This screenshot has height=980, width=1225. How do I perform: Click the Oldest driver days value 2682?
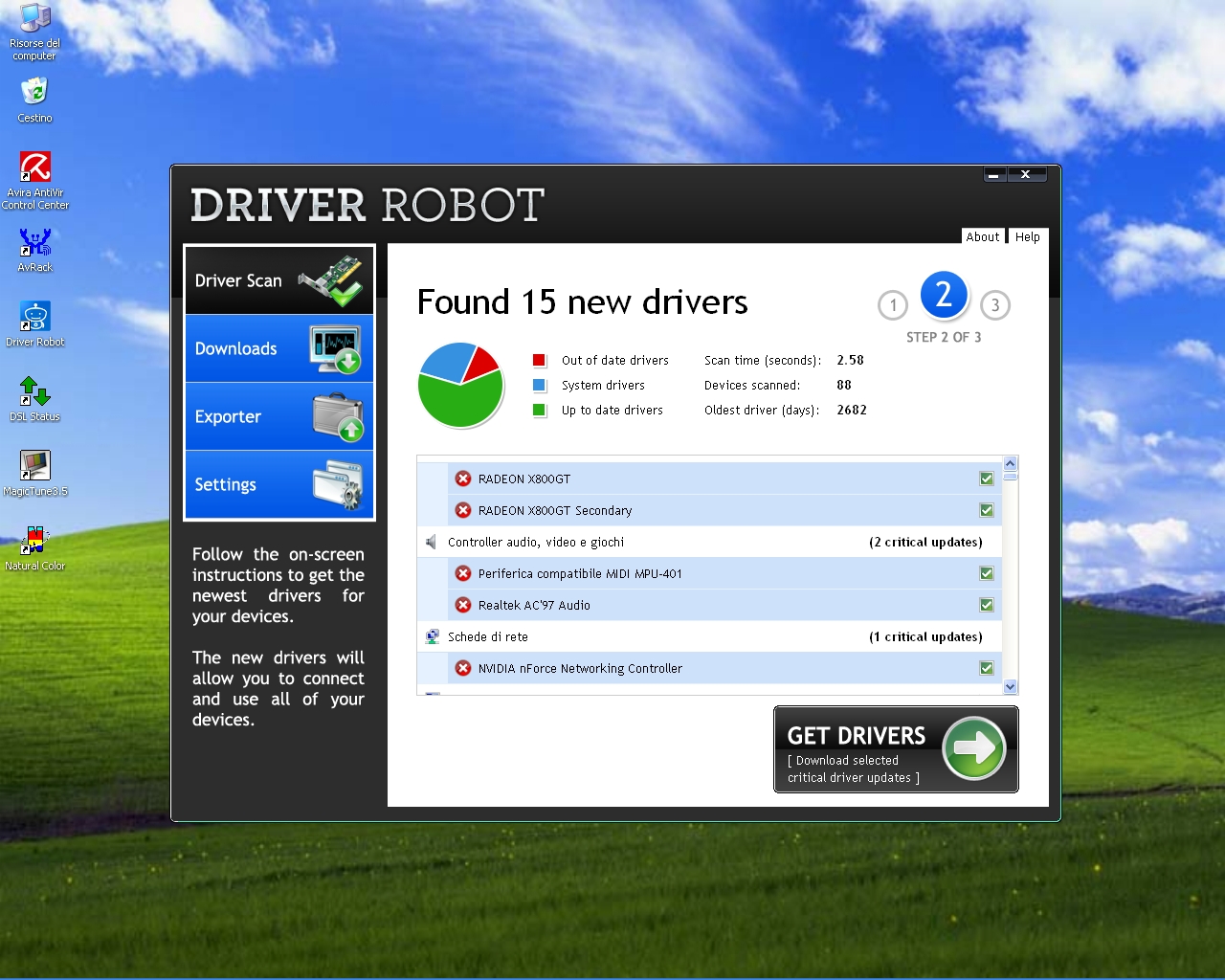[x=852, y=410]
